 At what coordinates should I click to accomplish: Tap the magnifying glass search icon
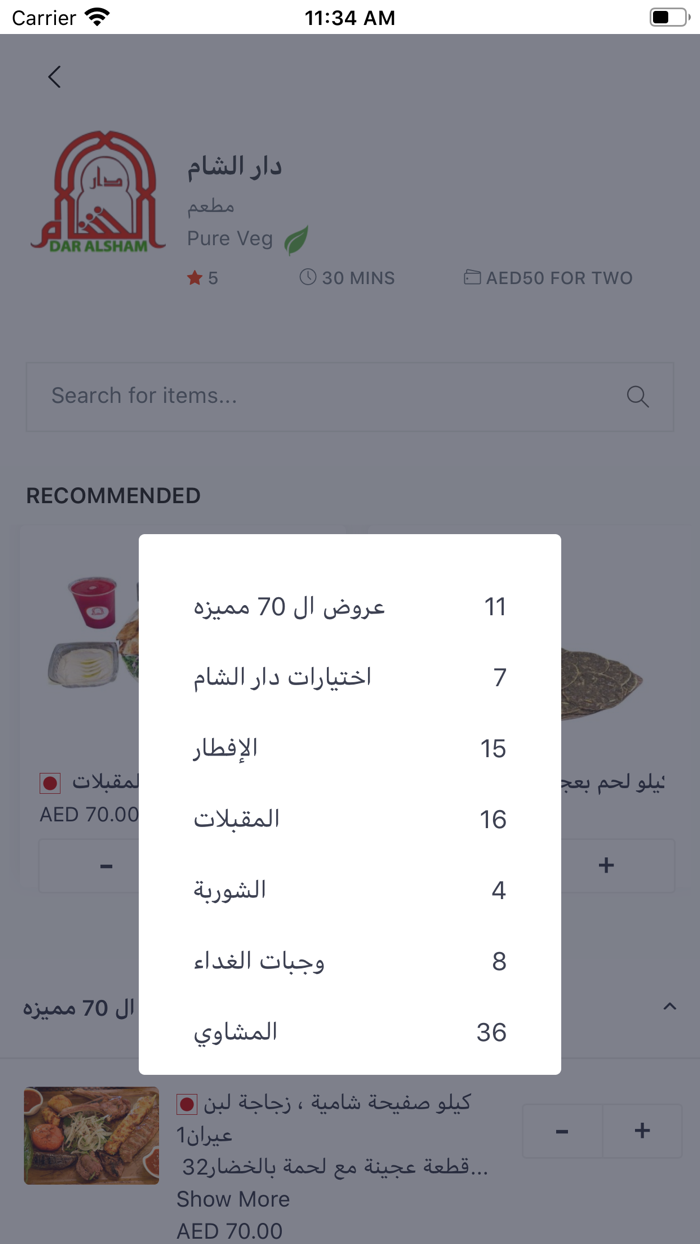637,397
